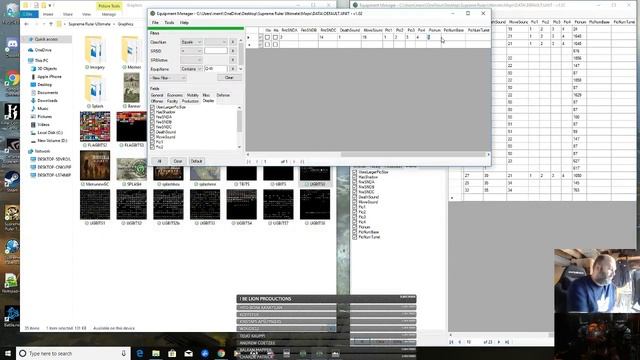Open File Explorer from the taskbar
640x360 pixels.
tap(156, 353)
